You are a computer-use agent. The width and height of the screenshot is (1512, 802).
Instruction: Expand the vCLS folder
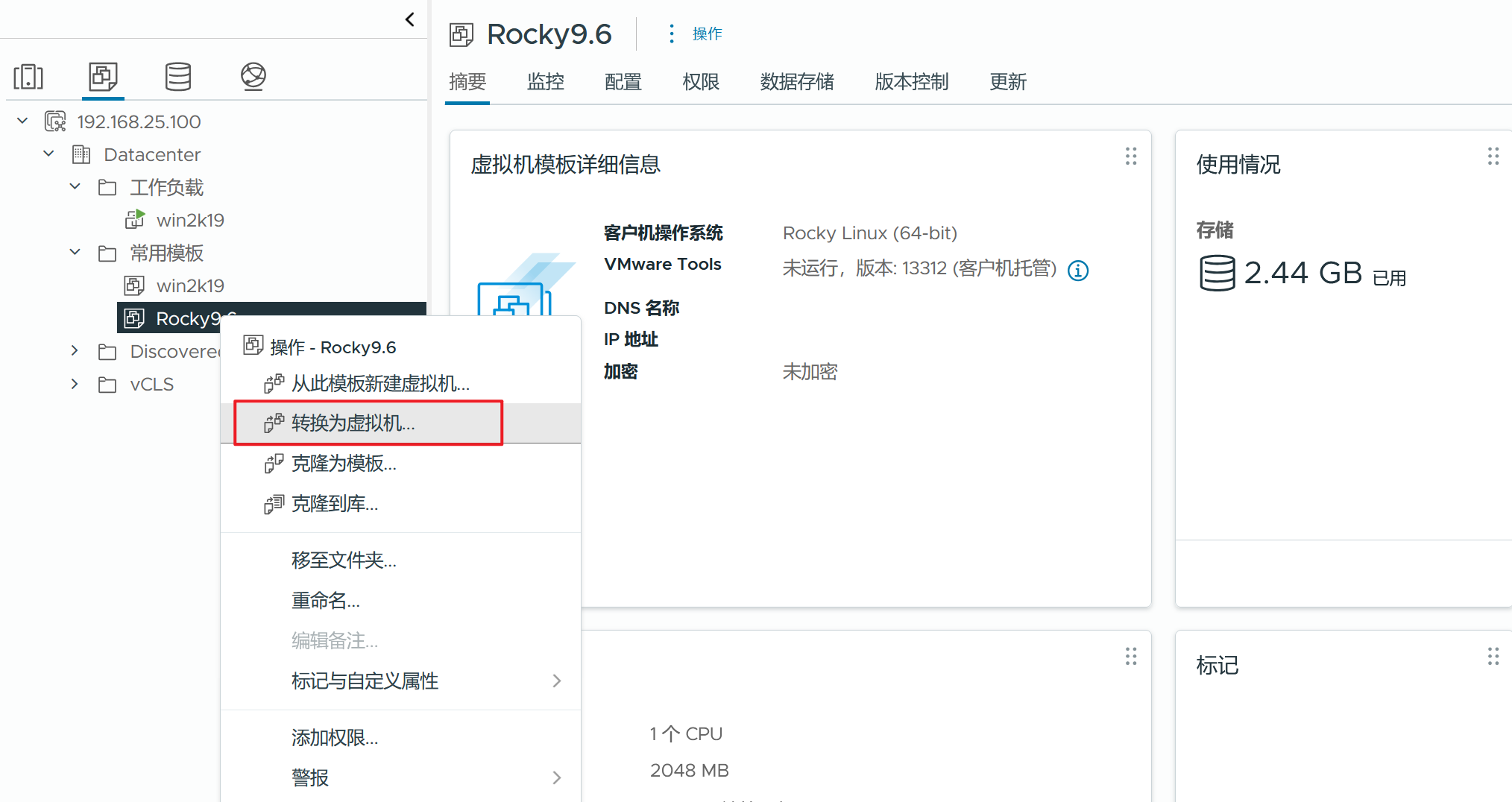click(75, 383)
